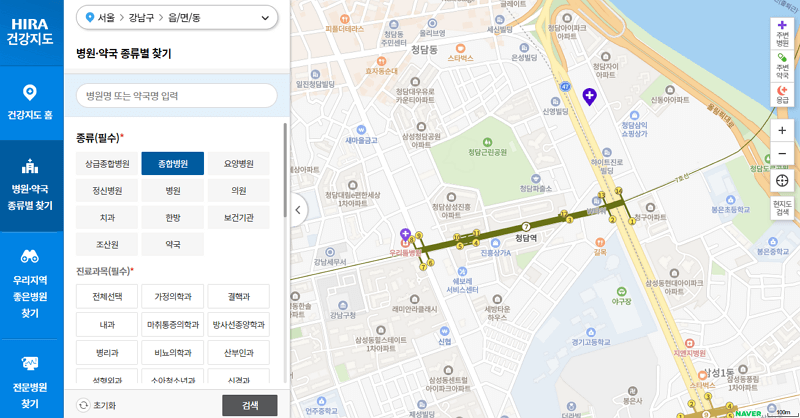Click the 청담동주민센터 map marker
Screen dimensions: 800x418
point(393,24)
